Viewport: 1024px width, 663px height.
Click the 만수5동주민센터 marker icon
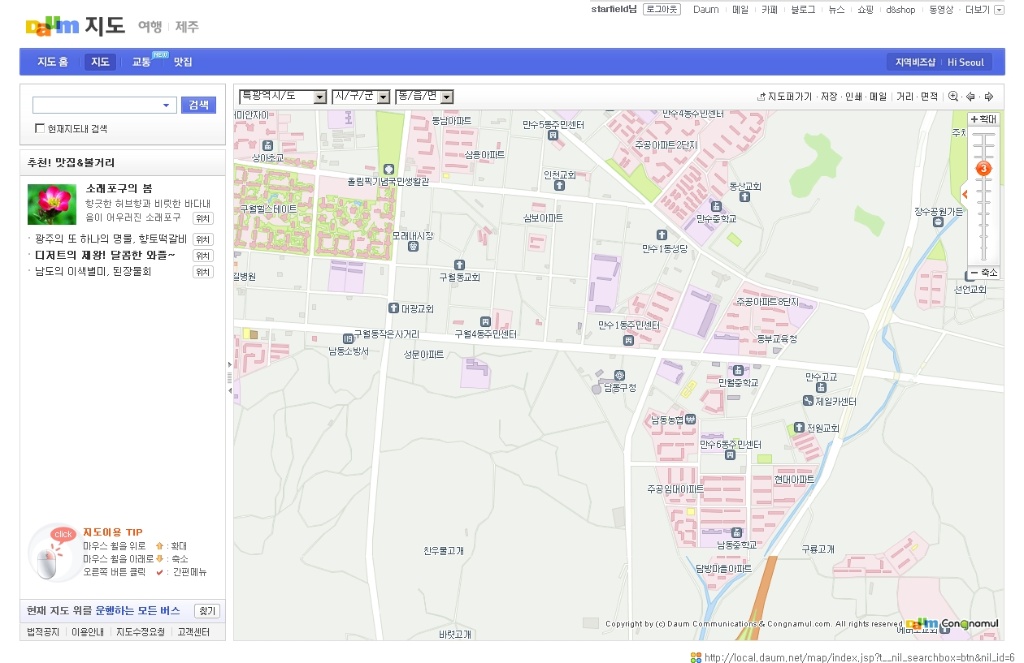point(552,135)
